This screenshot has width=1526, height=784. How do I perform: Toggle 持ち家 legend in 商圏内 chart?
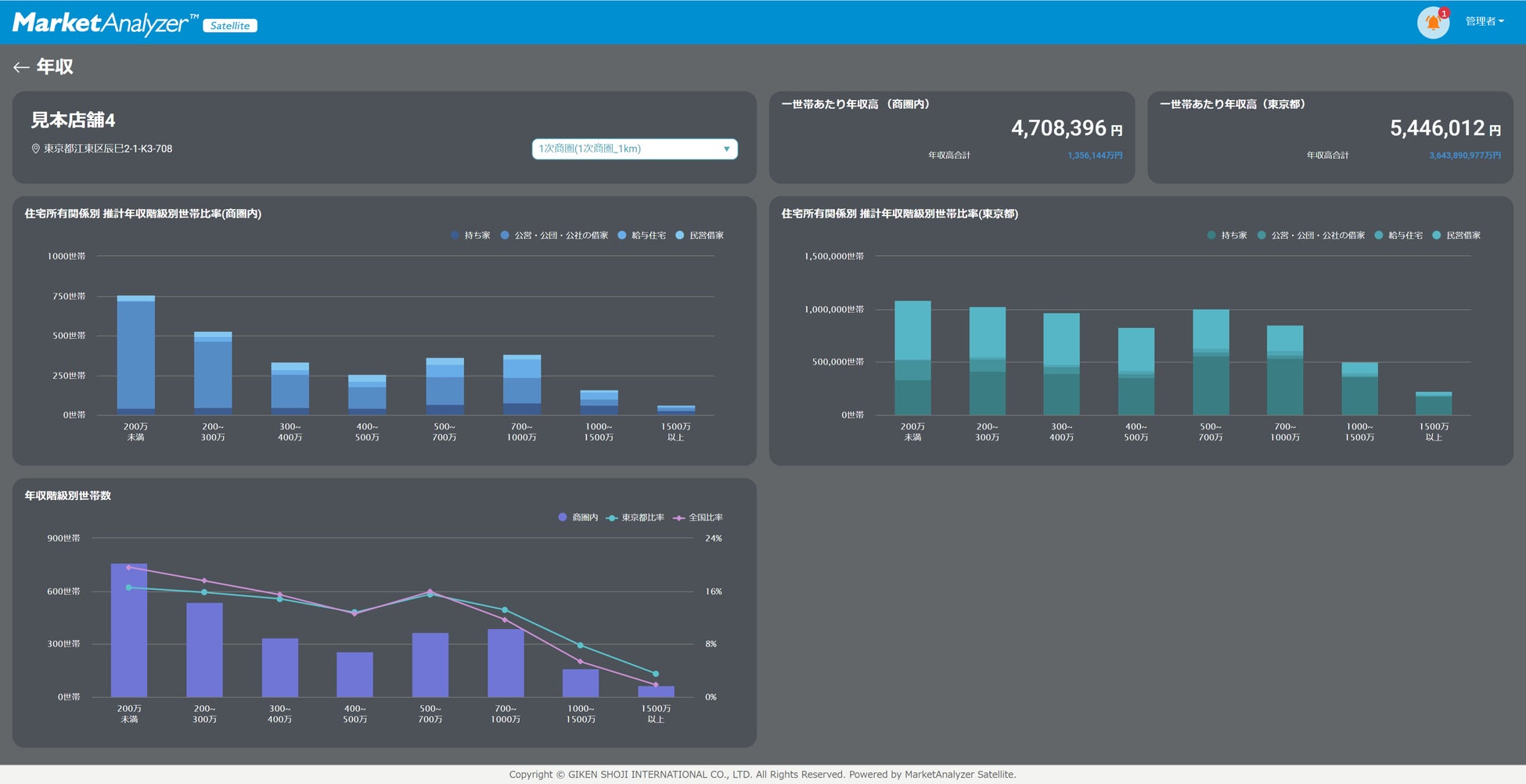[x=470, y=236]
